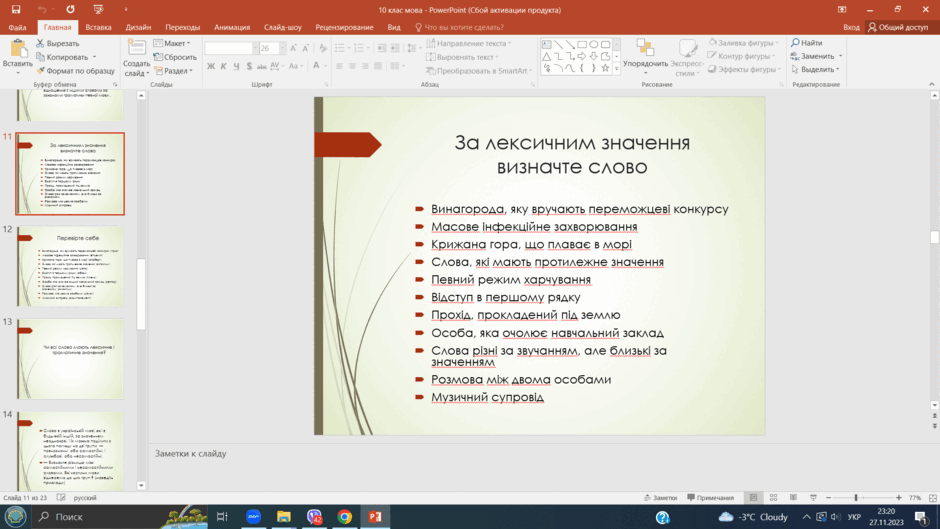Switch to slide sorter view in status bar

click(773, 498)
